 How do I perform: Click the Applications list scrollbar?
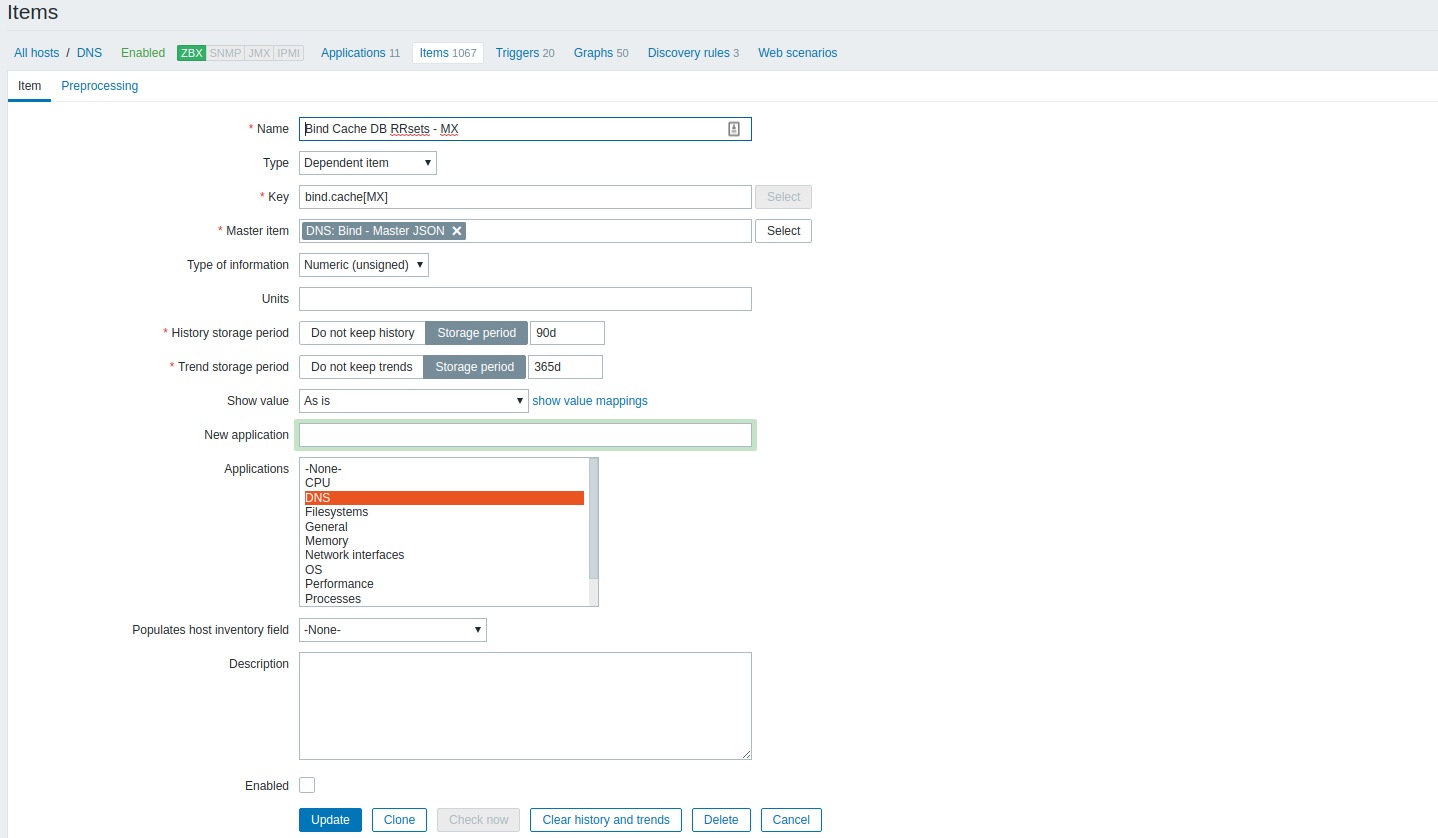click(593, 520)
